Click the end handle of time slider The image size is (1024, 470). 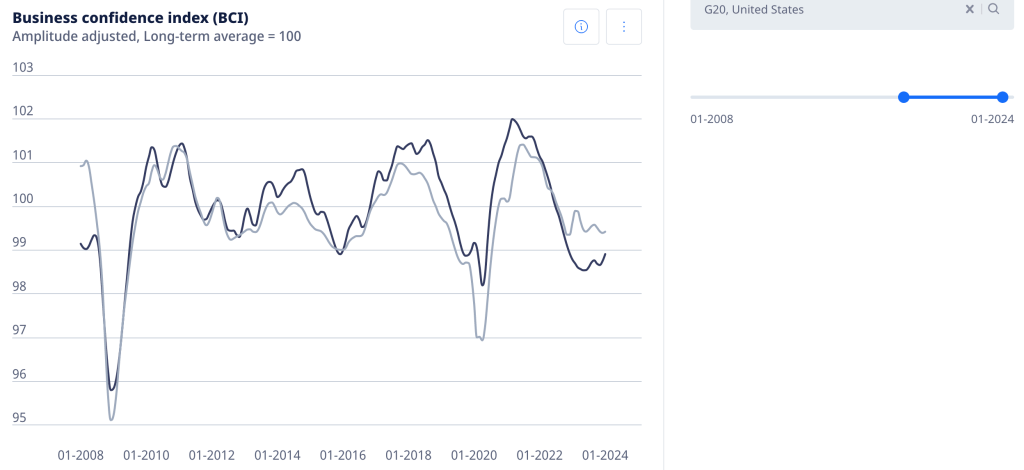pyautogui.click(x=1003, y=97)
